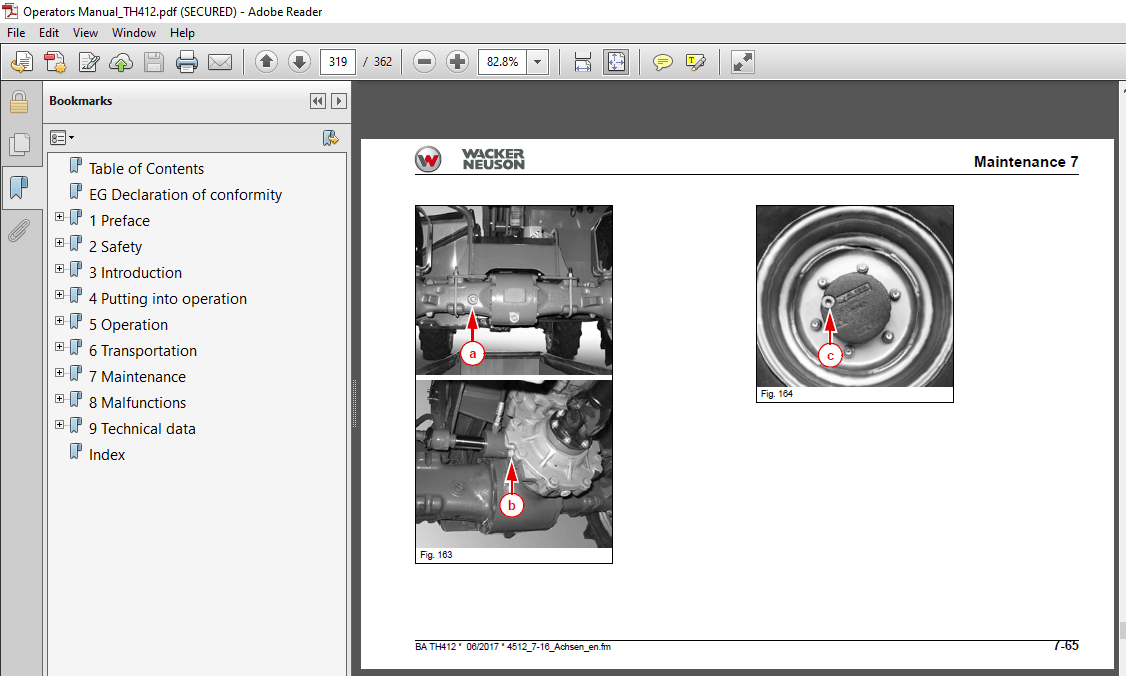Collapse the Bookmarks panel with double arrows
1126x676 pixels.
pyautogui.click(x=317, y=100)
